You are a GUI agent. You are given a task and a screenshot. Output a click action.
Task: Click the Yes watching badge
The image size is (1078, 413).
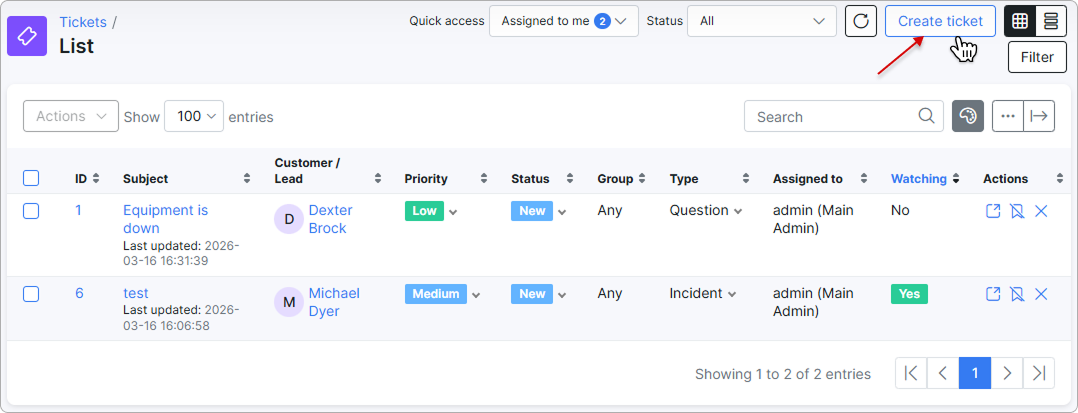pyautogui.click(x=909, y=294)
